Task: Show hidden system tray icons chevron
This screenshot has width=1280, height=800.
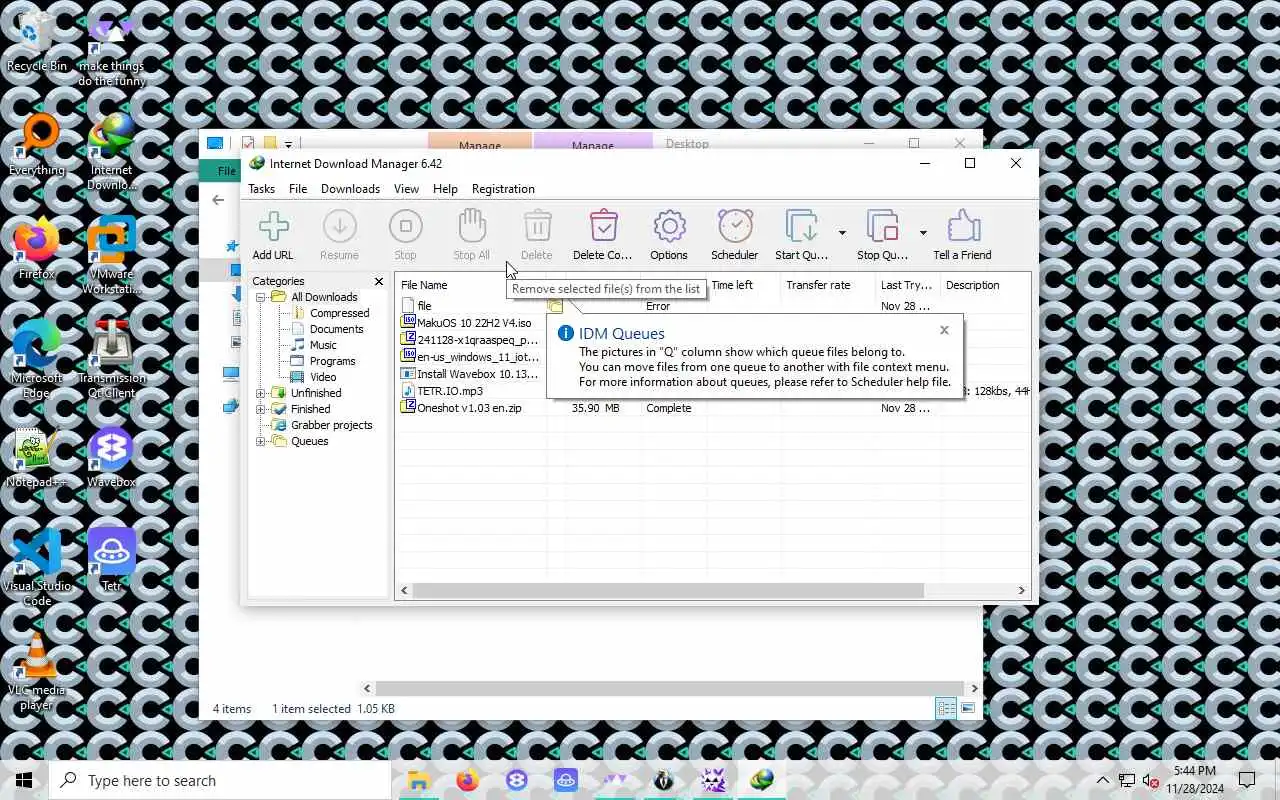Action: [x=1103, y=781]
